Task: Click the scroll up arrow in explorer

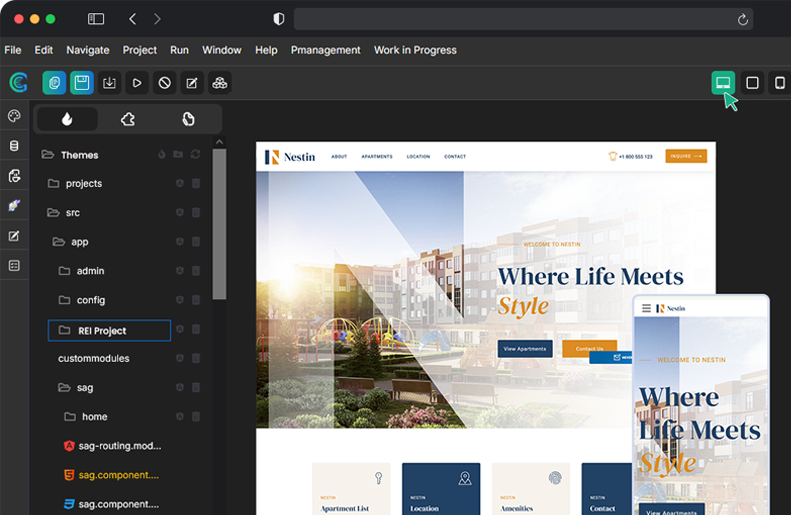Action: 219,142
